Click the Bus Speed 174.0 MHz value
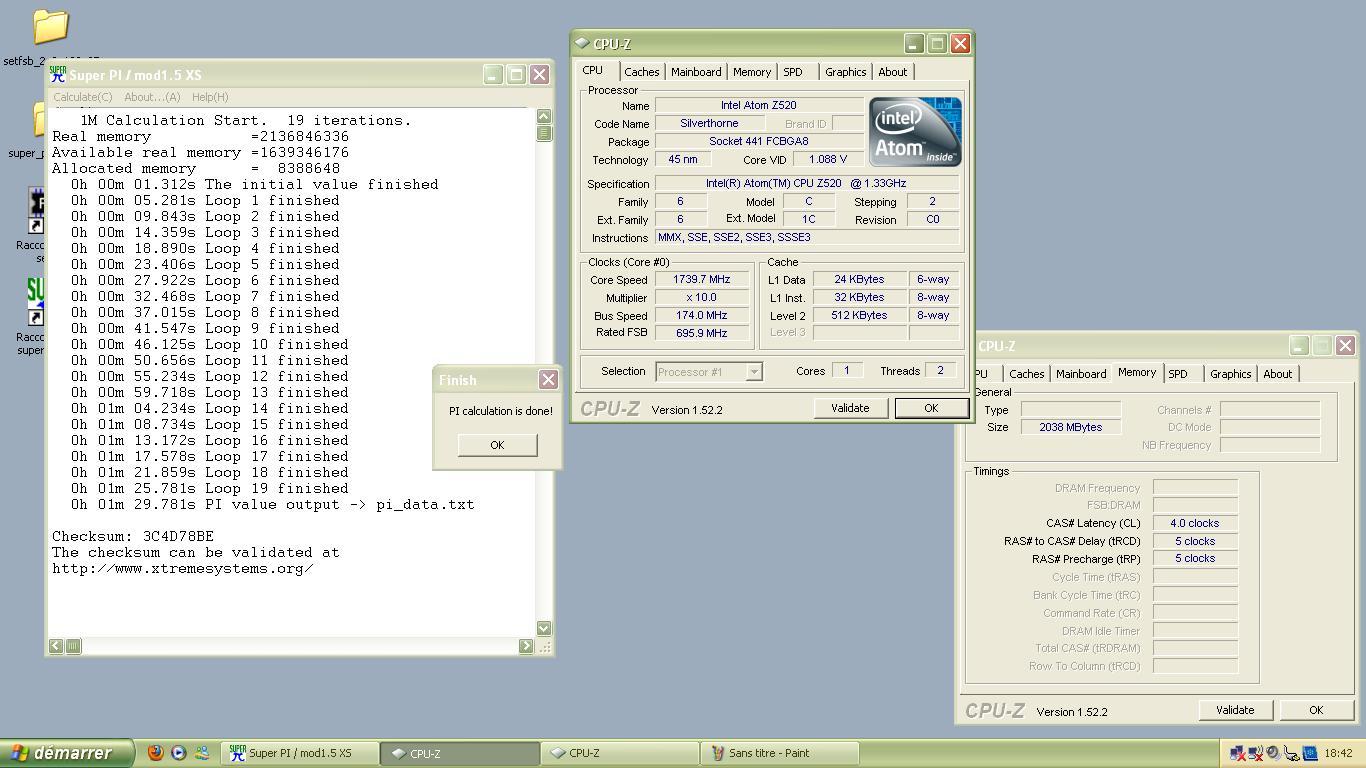Viewport: 1366px width, 768px height. tap(702, 316)
